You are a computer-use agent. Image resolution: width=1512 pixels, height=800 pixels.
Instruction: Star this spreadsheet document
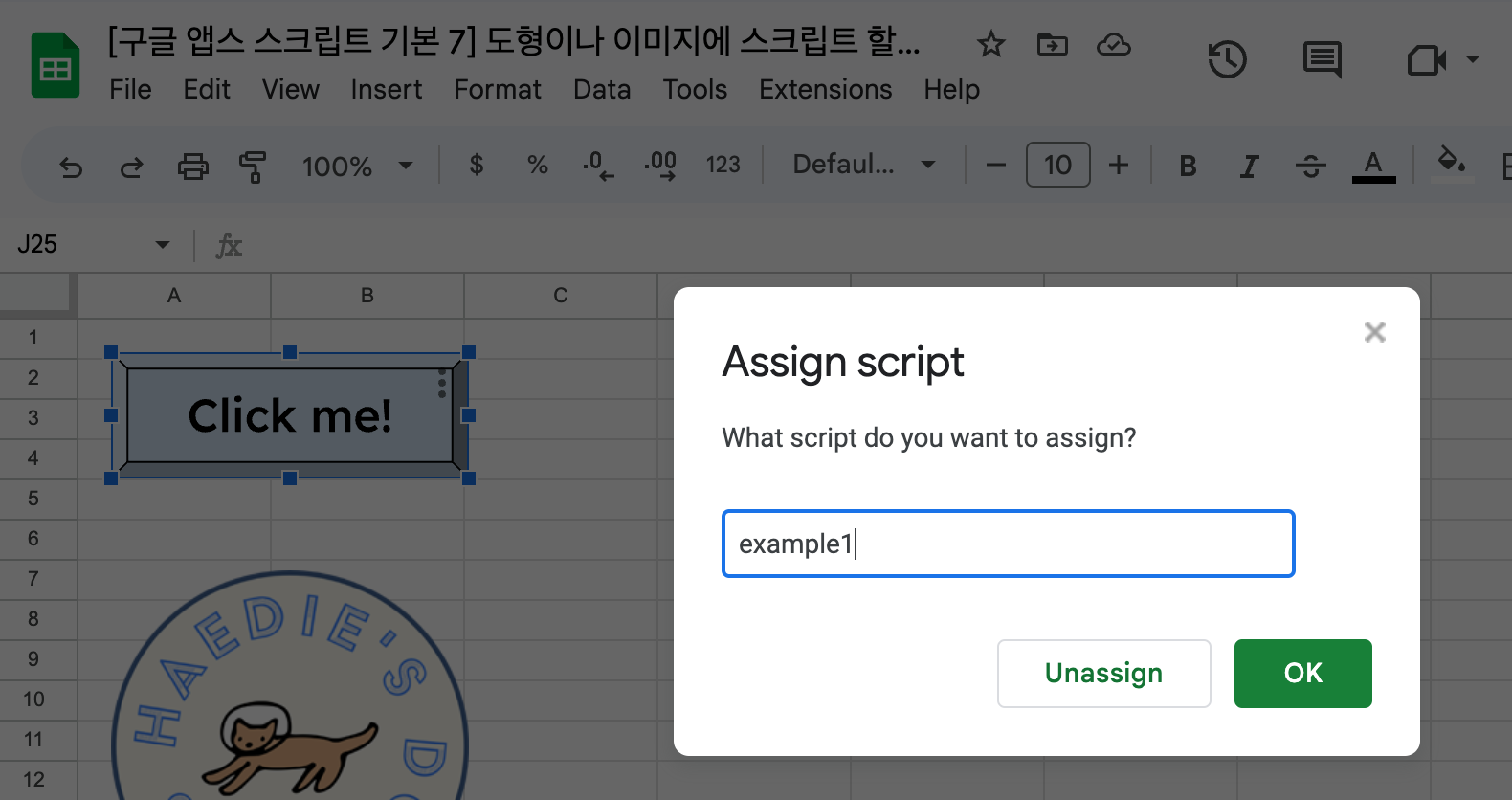pyautogui.click(x=990, y=44)
